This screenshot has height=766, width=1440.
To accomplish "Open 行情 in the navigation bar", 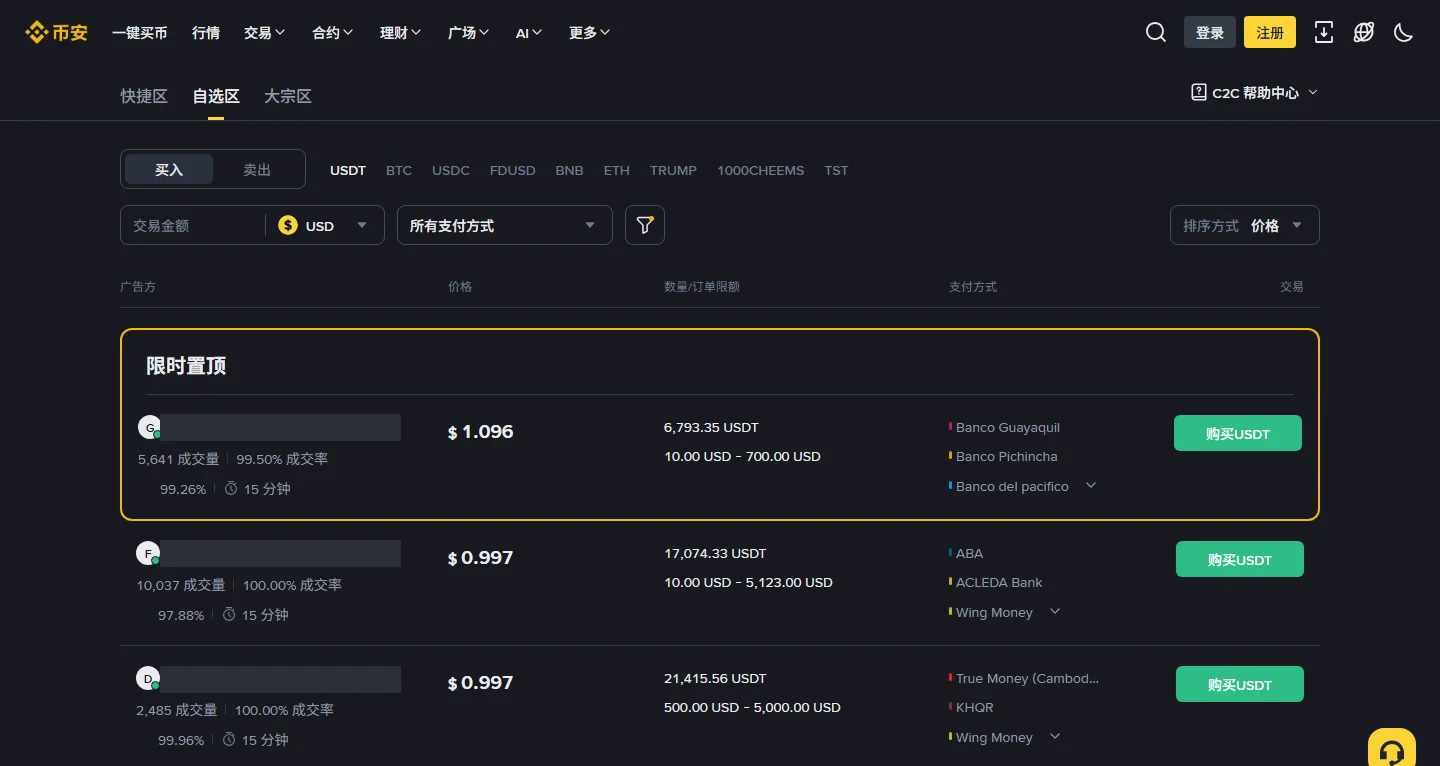I will [x=206, y=33].
